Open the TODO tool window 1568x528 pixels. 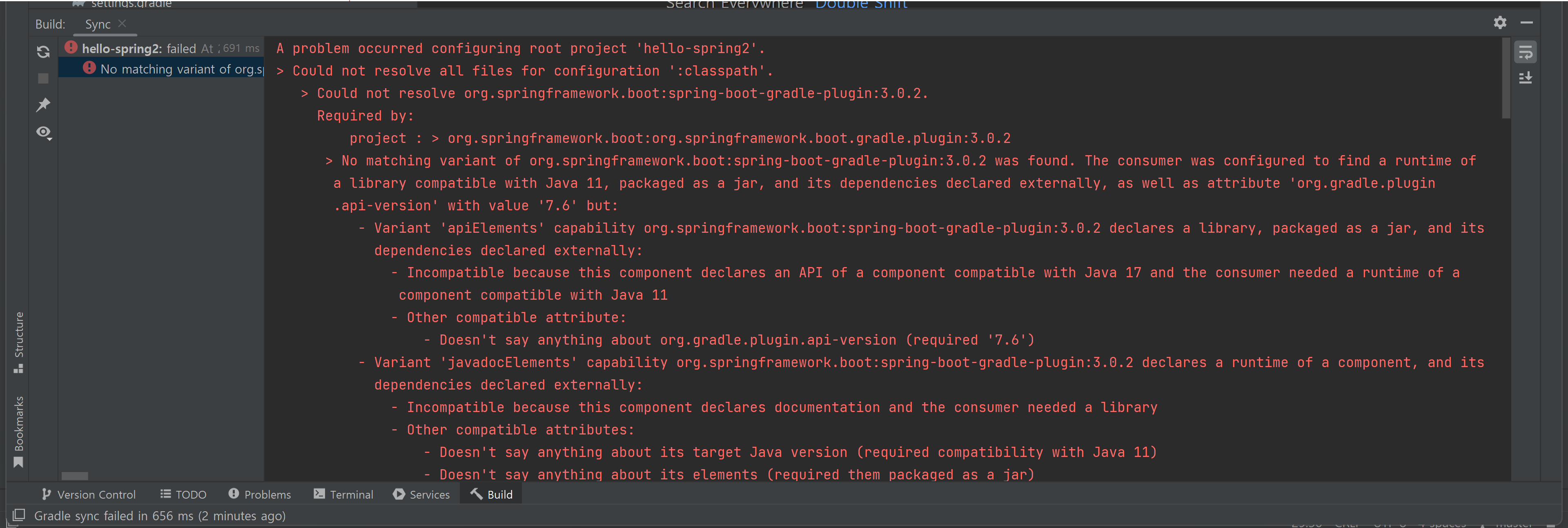tap(183, 495)
